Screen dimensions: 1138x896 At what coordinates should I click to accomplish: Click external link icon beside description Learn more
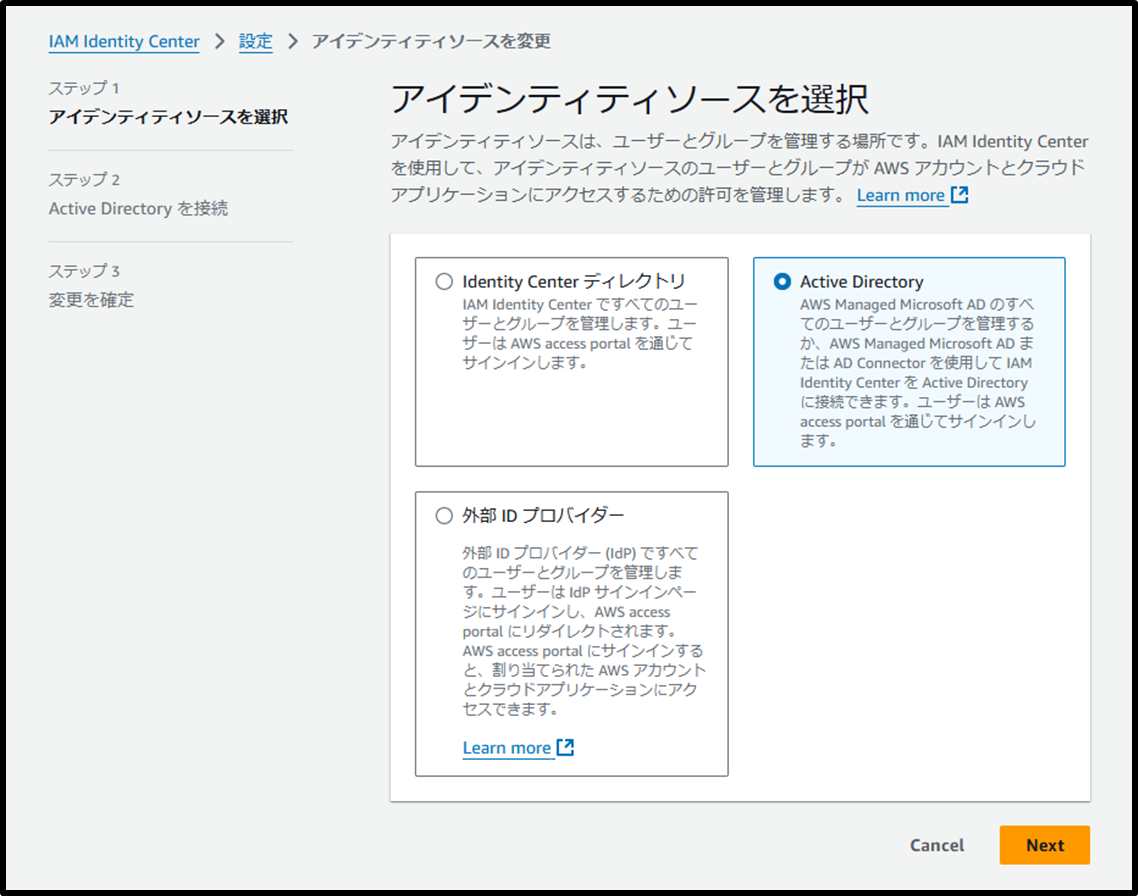(x=959, y=194)
